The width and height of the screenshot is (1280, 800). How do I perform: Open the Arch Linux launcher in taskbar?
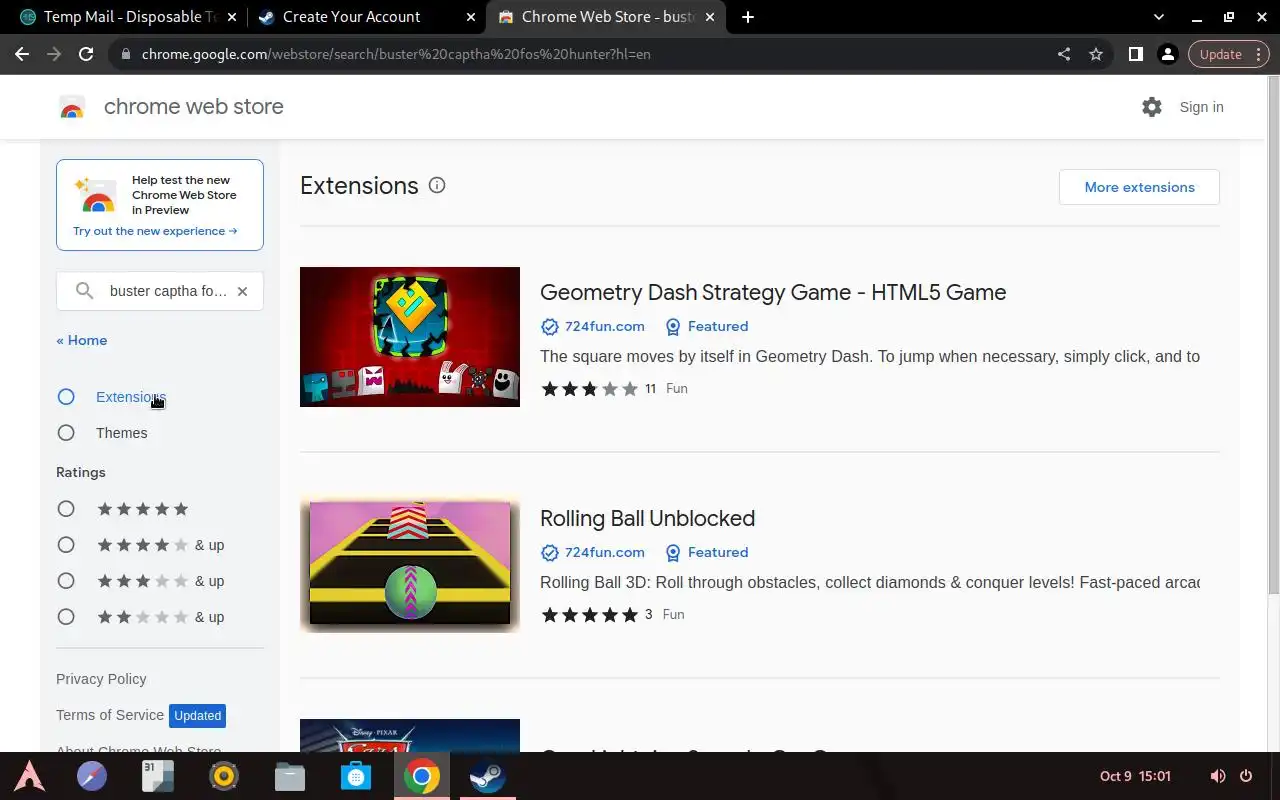tap(29, 776)
